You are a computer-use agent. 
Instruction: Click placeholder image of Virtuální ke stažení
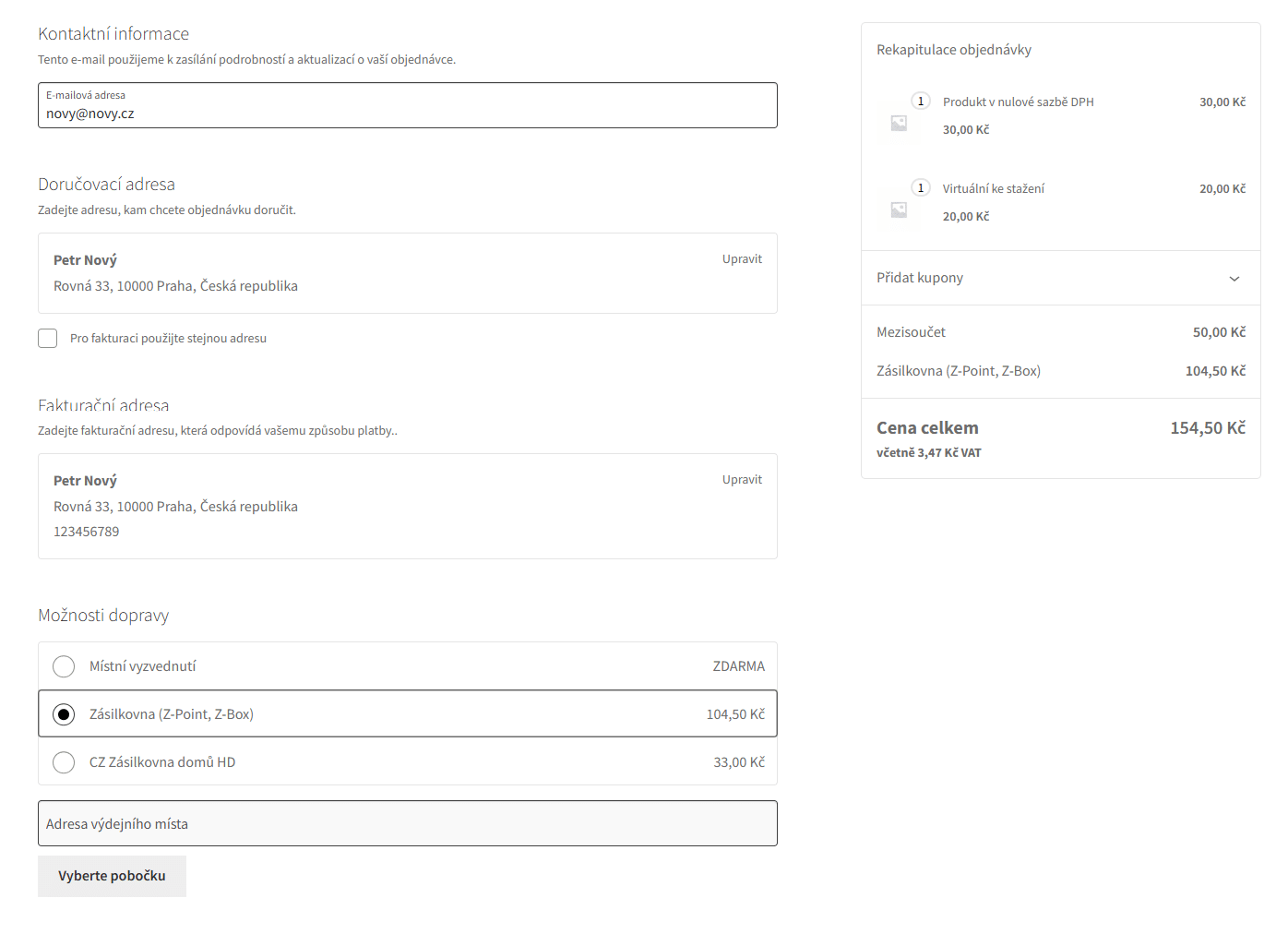(x=899, y=210)
